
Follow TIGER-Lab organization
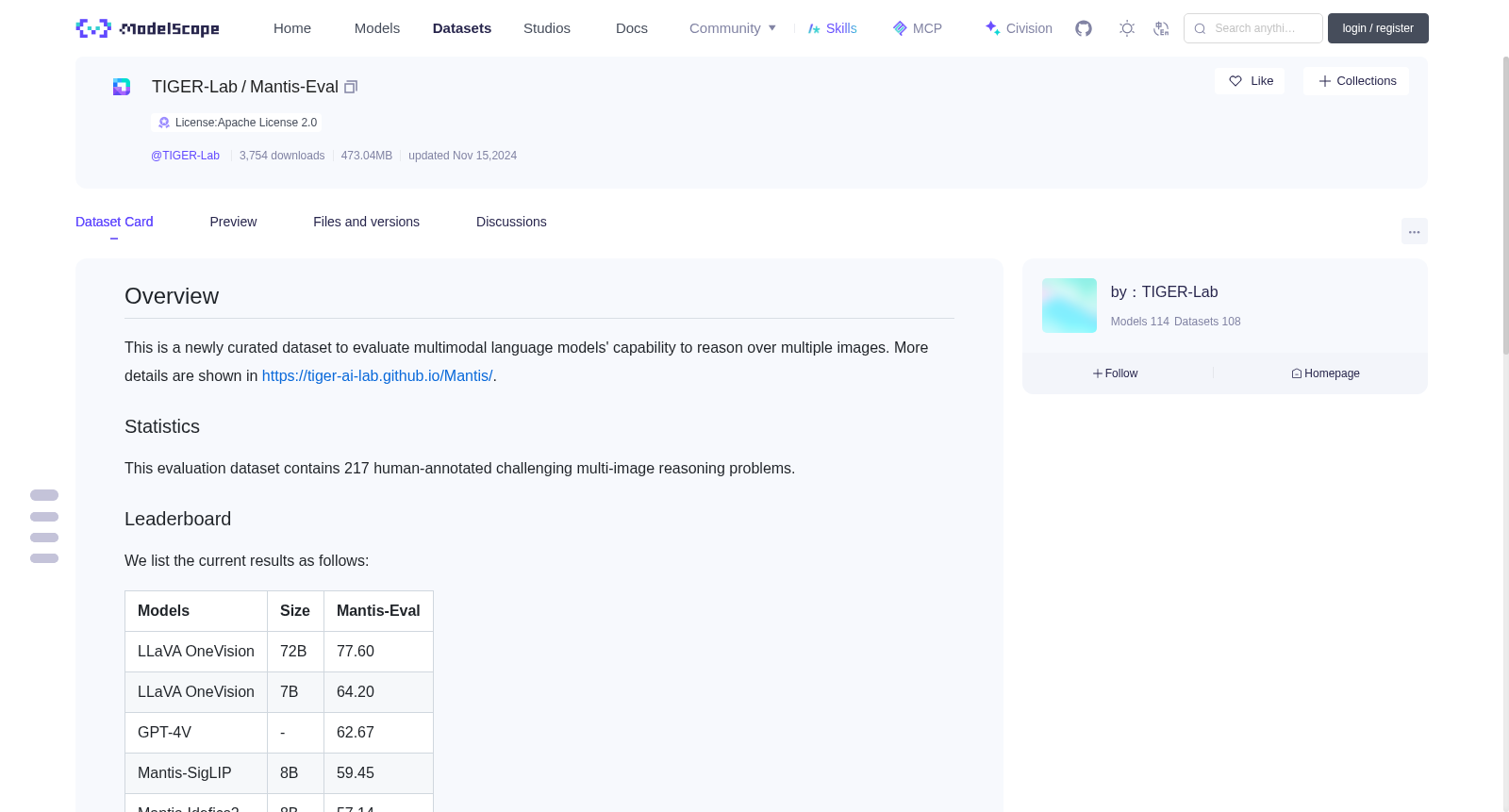(x=1116, y=373)
